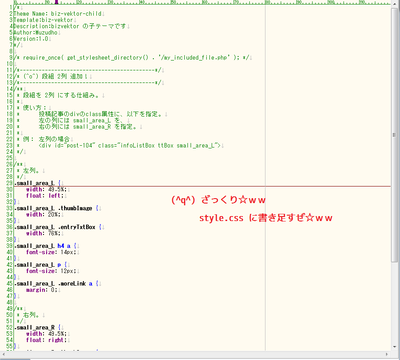
Task: Select line number 29 in the gutter
Action: pos(10,183)
